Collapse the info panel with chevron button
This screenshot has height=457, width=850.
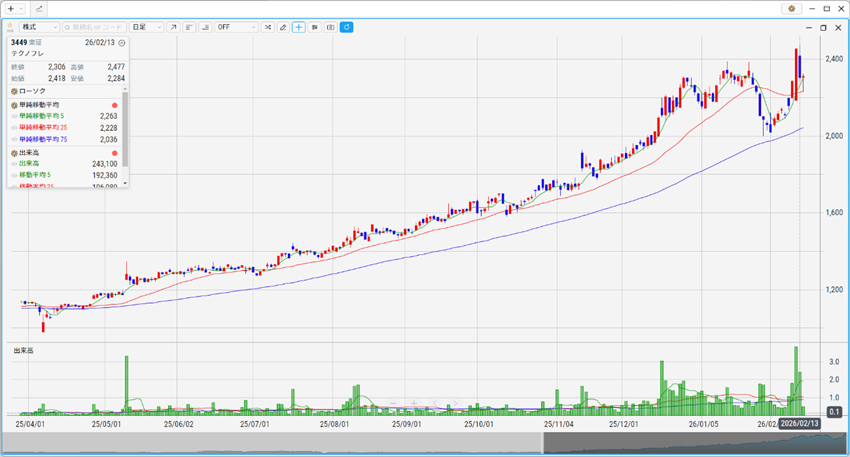(x=121, y=43)
